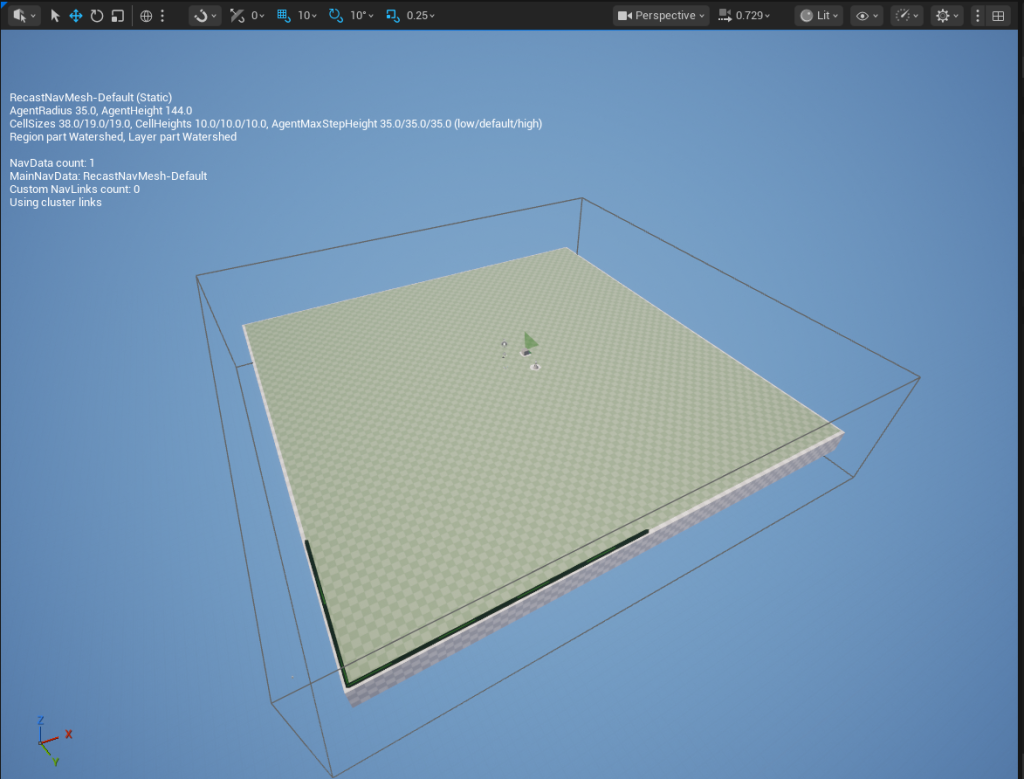This screenshot has width=1024, height=779.
Task: Toggle rotation snapping icon
Action: click(335, 16)
